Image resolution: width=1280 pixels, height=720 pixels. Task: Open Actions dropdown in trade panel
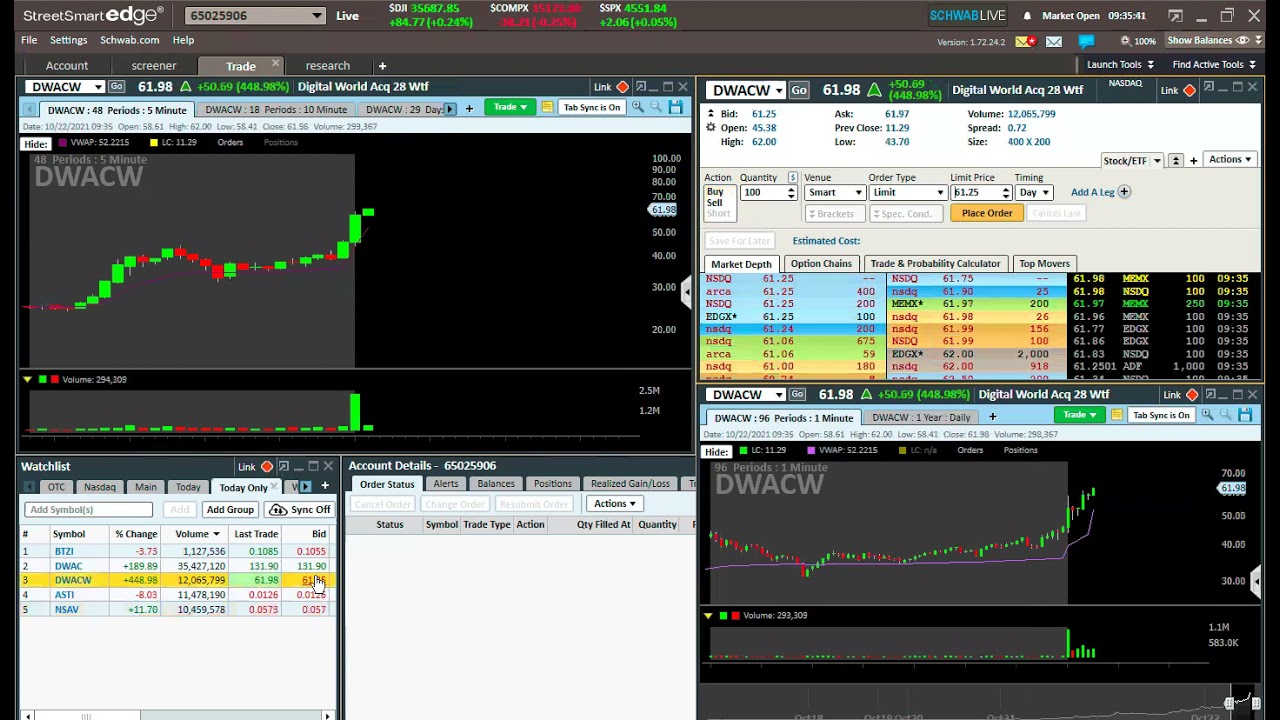click(1230, 160)
